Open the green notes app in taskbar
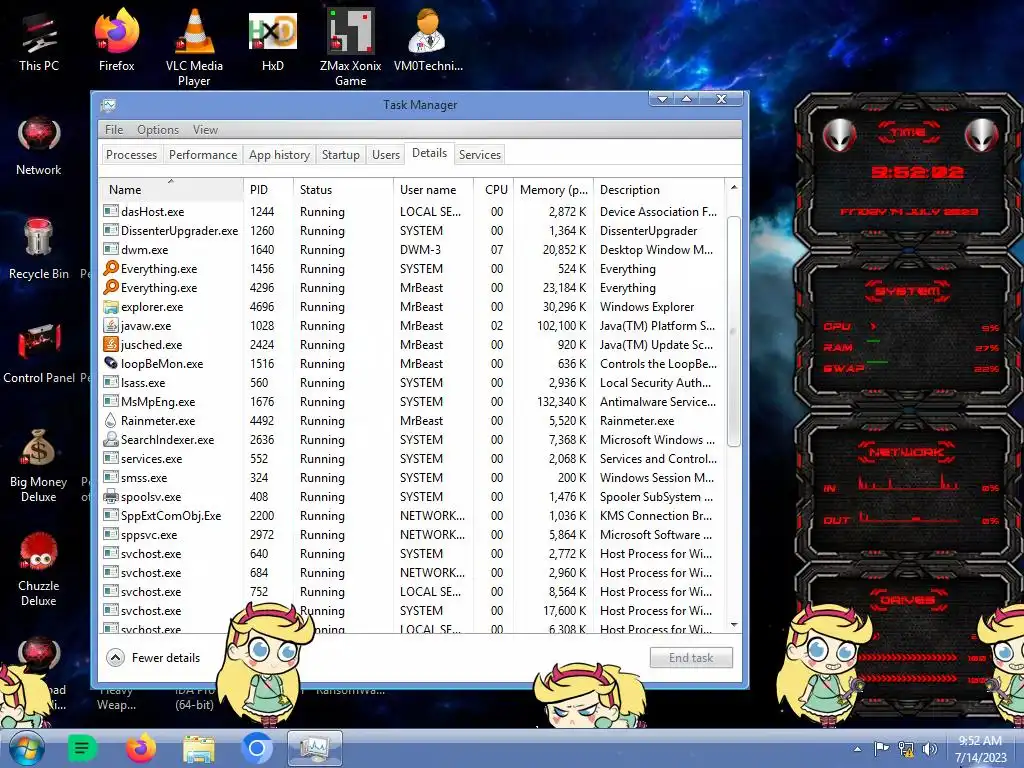Screen dimensions: 1024x768 tap(82, 748)
